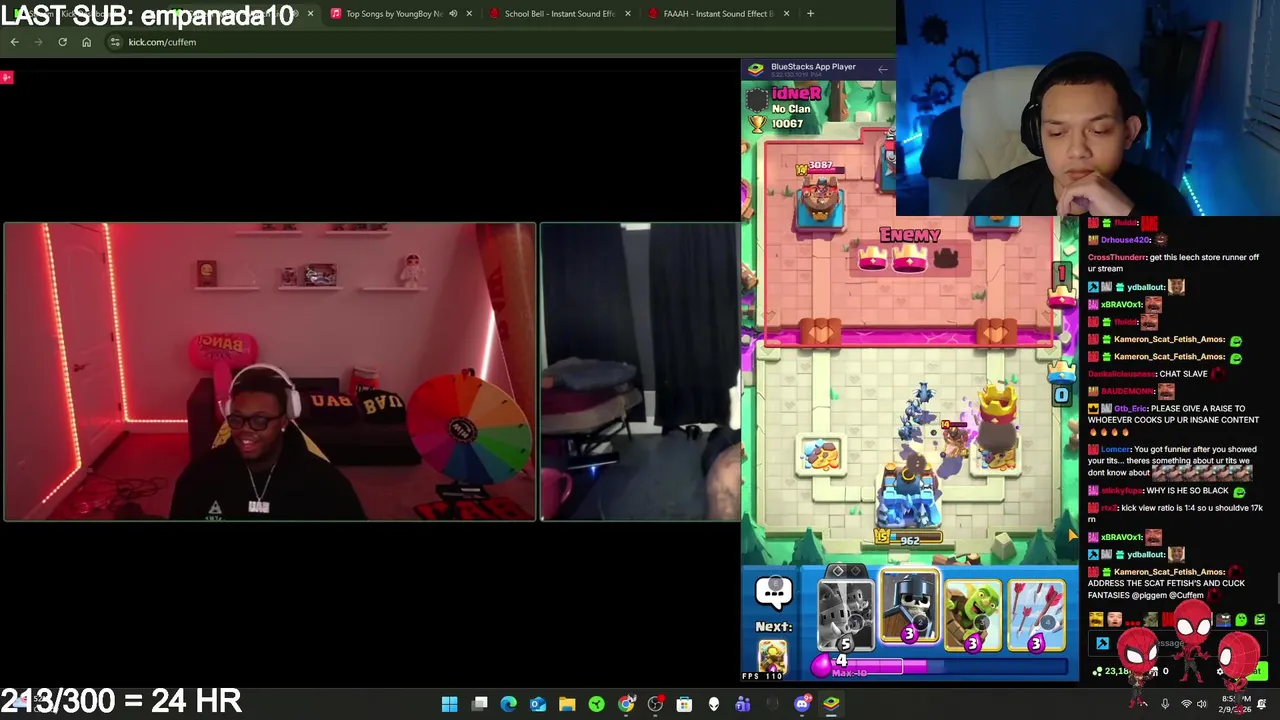Click the microphone icon in system tray
Image resolution: width=1280 pixels, height=720 pixels.
[1165, 704]
